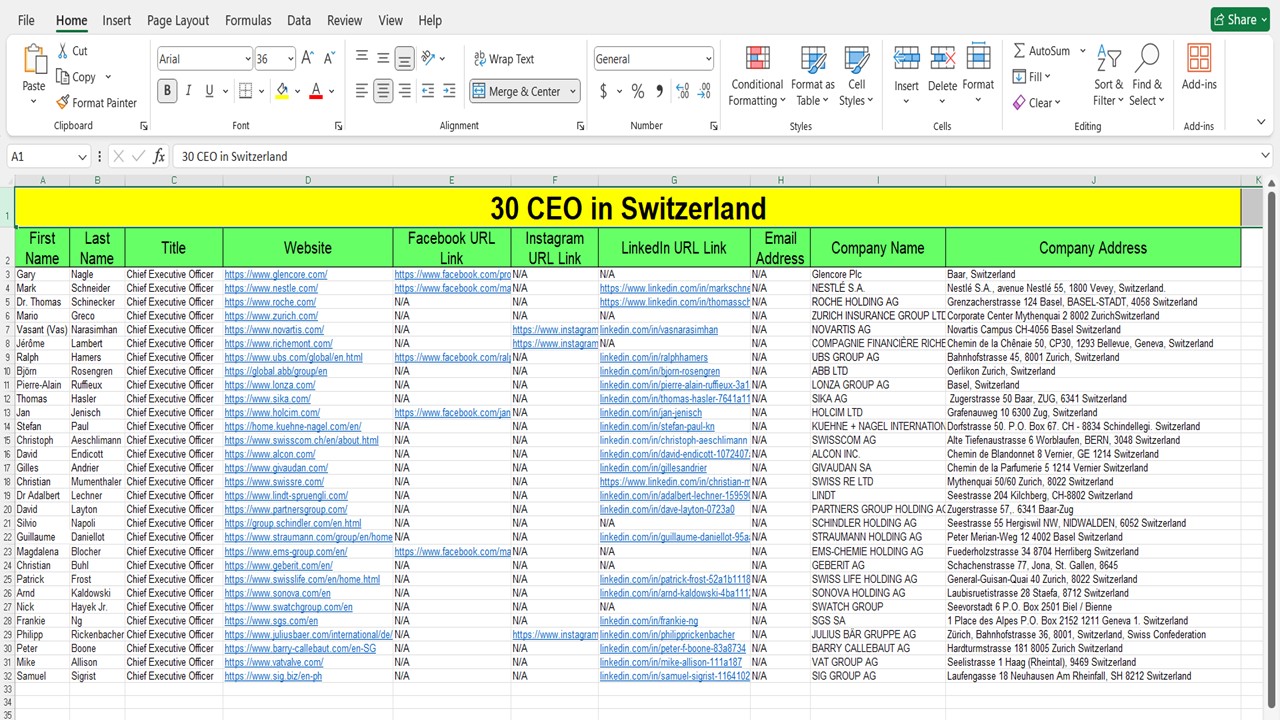
Task: Switch to the Review tab
Action: click(345, 20)
